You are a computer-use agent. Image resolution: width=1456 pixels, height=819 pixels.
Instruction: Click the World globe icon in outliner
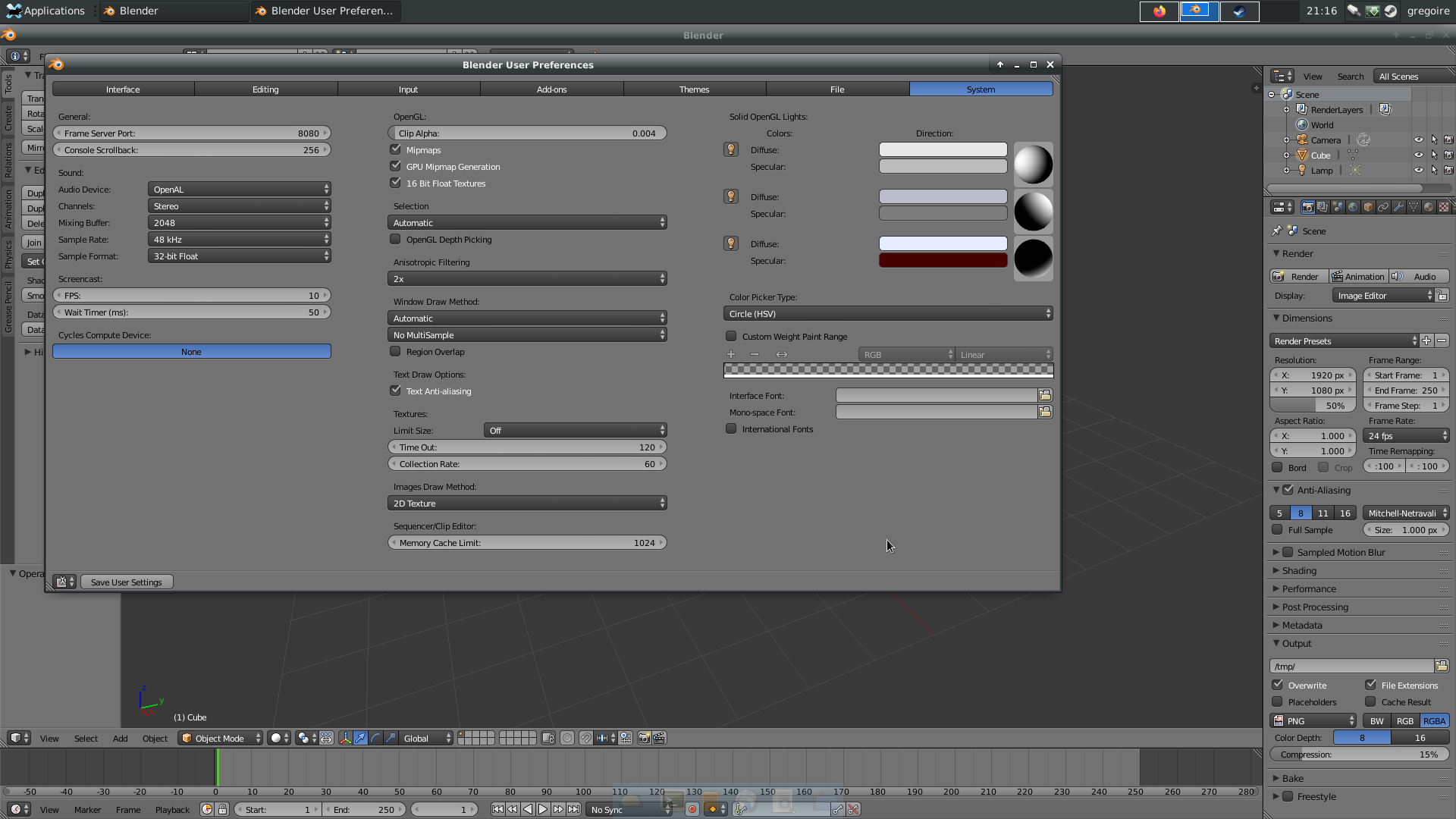(x=1302, y=124)
